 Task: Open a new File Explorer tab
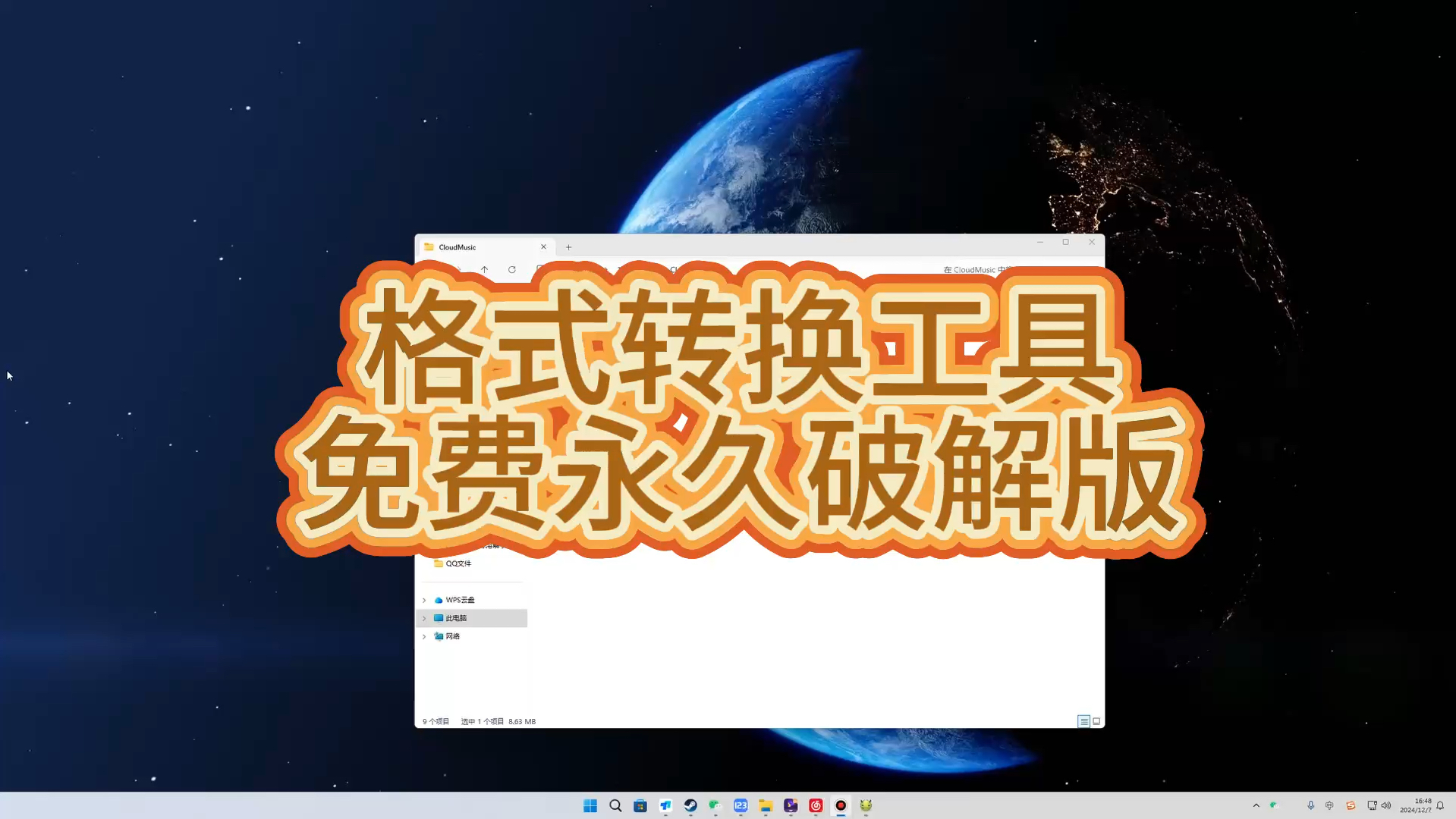[x=568, y=246]
